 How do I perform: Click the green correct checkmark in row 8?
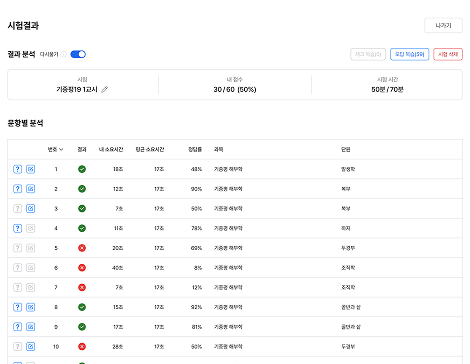82,307
